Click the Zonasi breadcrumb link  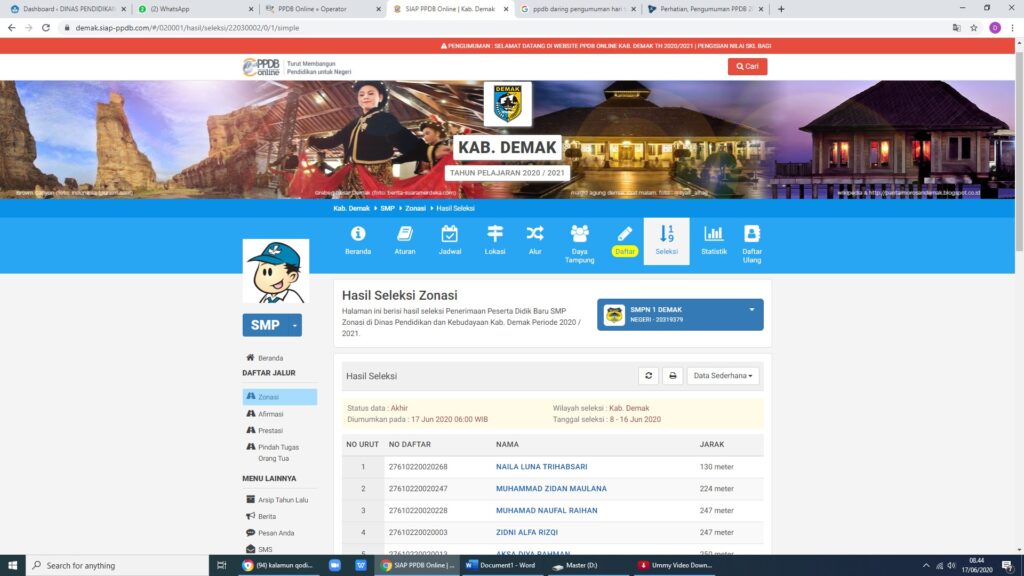click(415, 208)
